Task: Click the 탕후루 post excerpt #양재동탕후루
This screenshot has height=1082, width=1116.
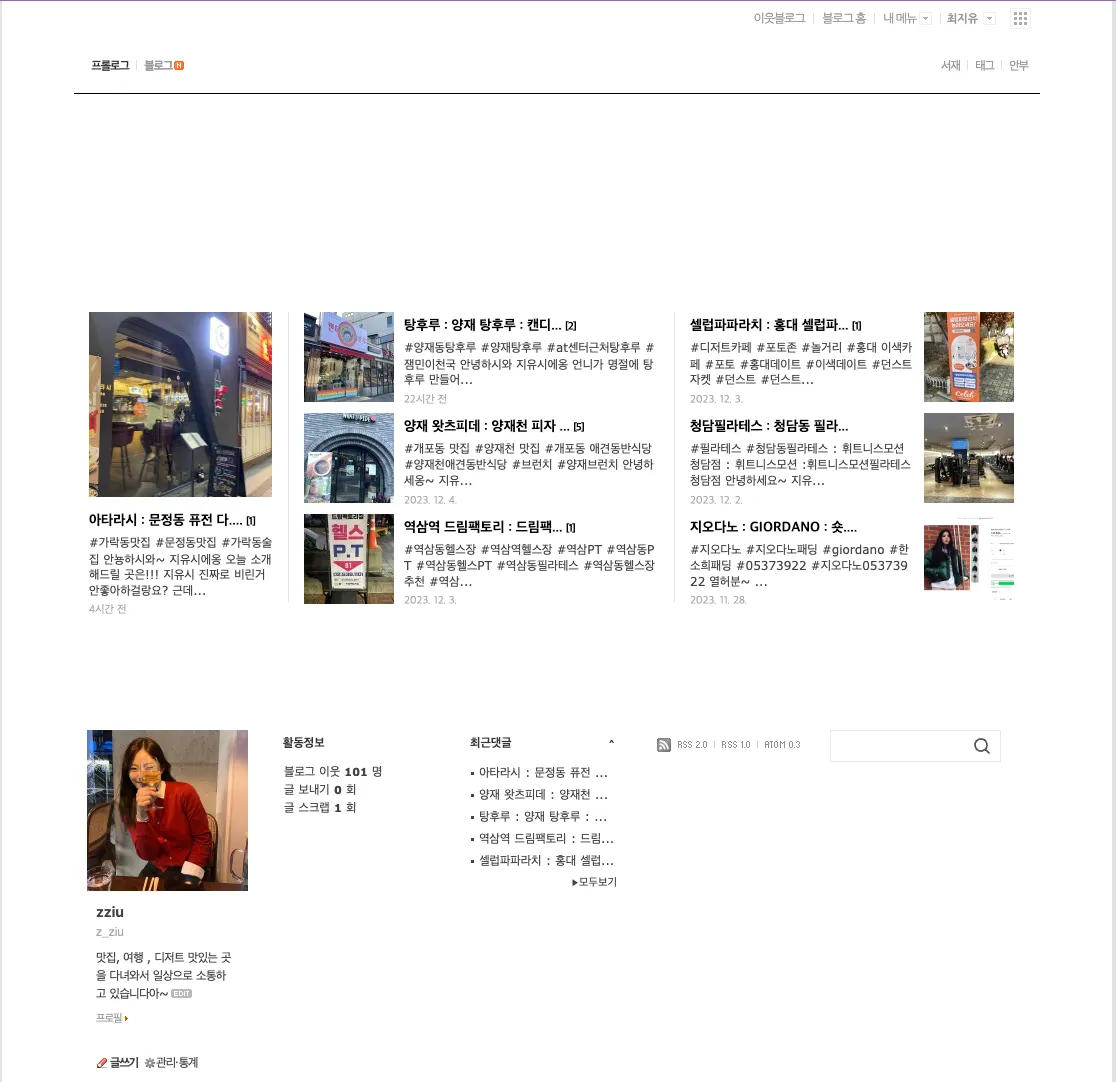Action: coord(529,364)
